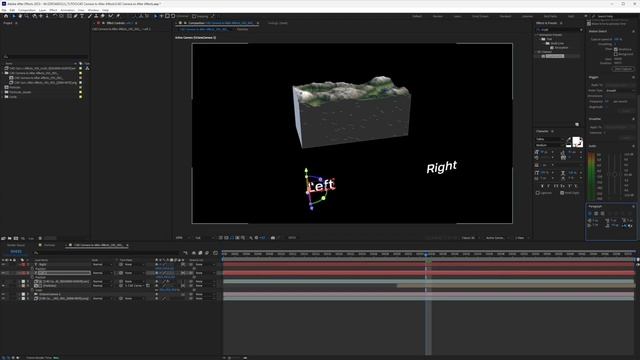Select the Zoom tool in the toolbar

[27, 16]
